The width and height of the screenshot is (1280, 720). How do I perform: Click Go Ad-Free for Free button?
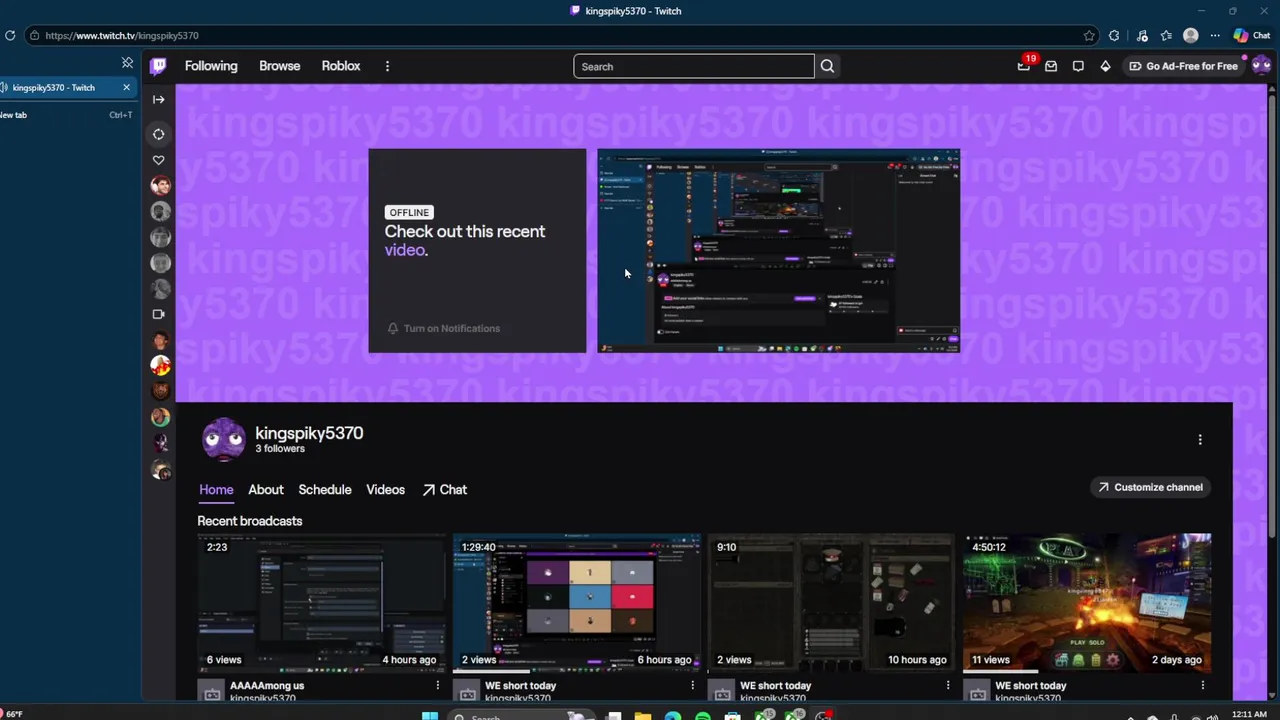tap(1183, 66)
